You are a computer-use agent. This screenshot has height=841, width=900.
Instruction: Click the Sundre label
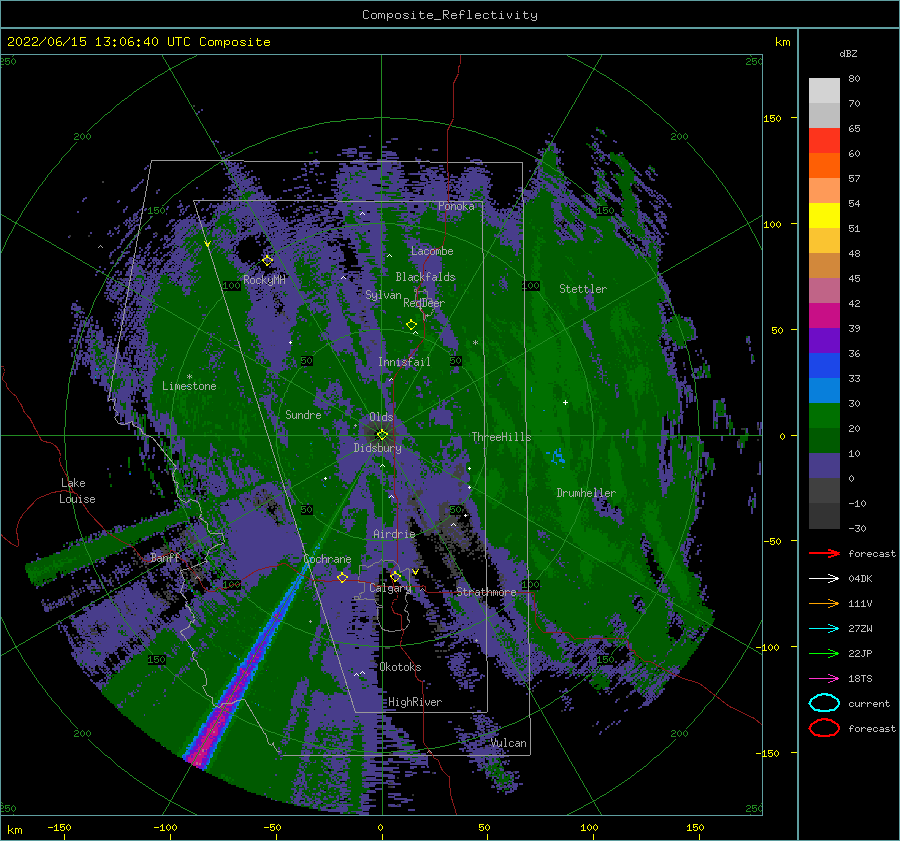pos(303,415)
